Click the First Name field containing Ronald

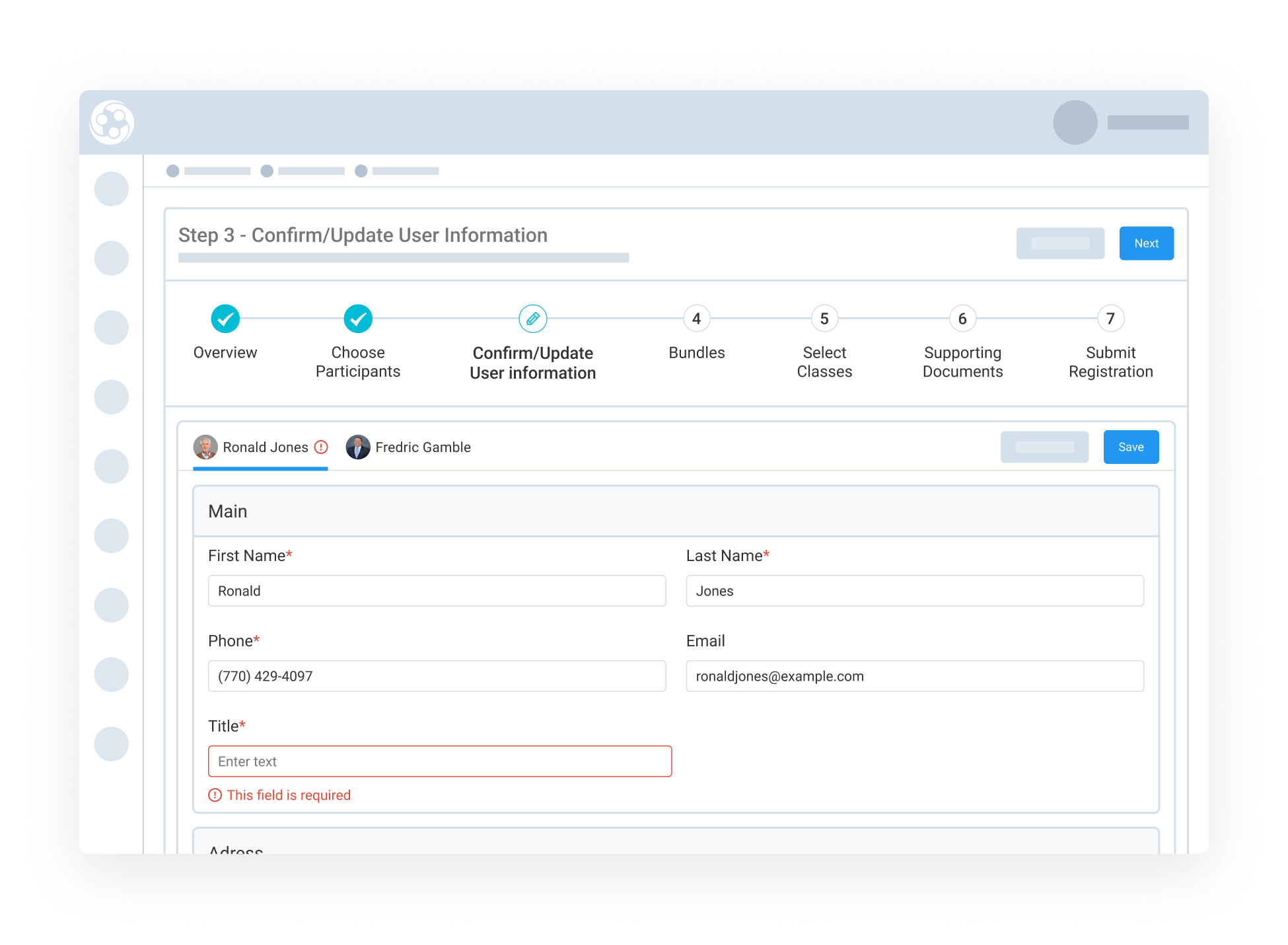tap(437, 591)
